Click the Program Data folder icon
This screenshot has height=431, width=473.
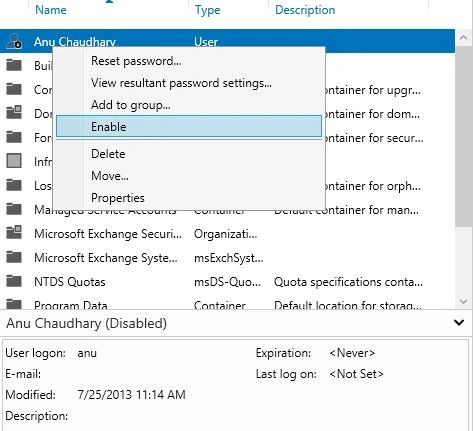(x=14, y=304)
